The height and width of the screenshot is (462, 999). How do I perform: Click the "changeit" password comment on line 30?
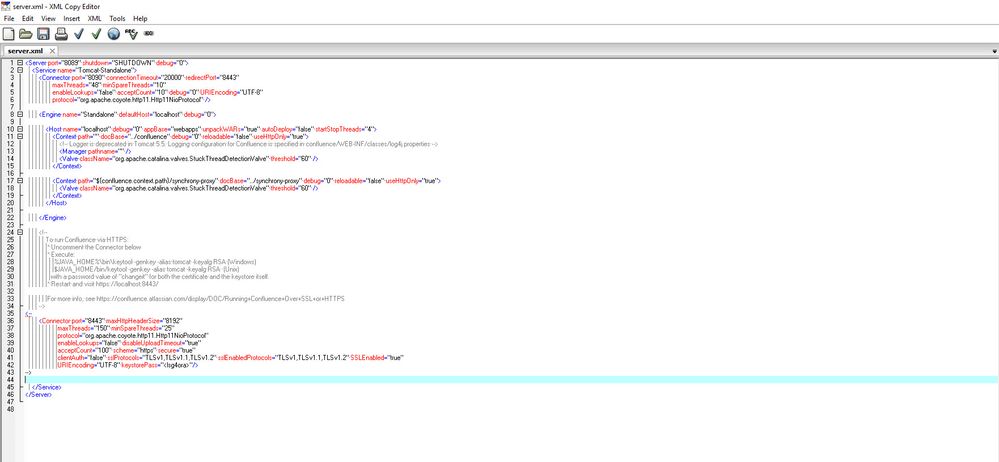[x=159, y=276]
